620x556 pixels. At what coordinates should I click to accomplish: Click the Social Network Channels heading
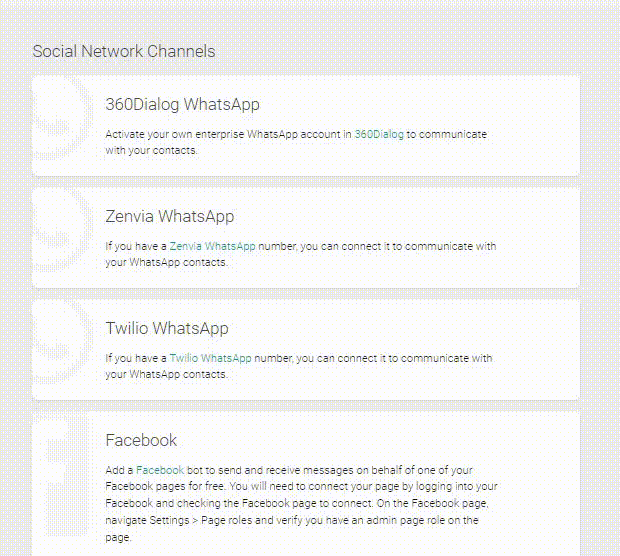coord(123,51)
